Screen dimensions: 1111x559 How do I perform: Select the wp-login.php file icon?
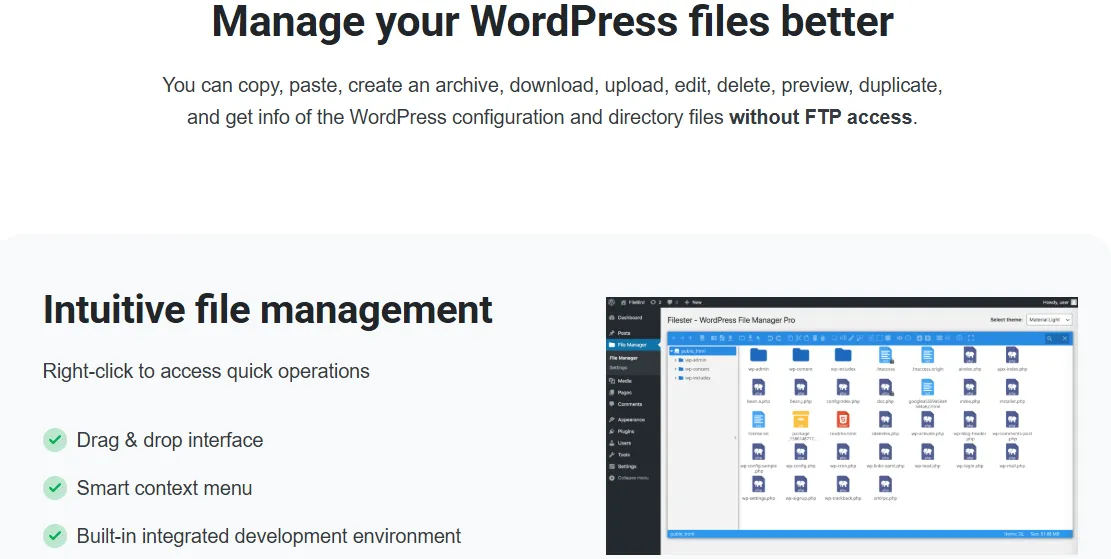pos(969,452)
